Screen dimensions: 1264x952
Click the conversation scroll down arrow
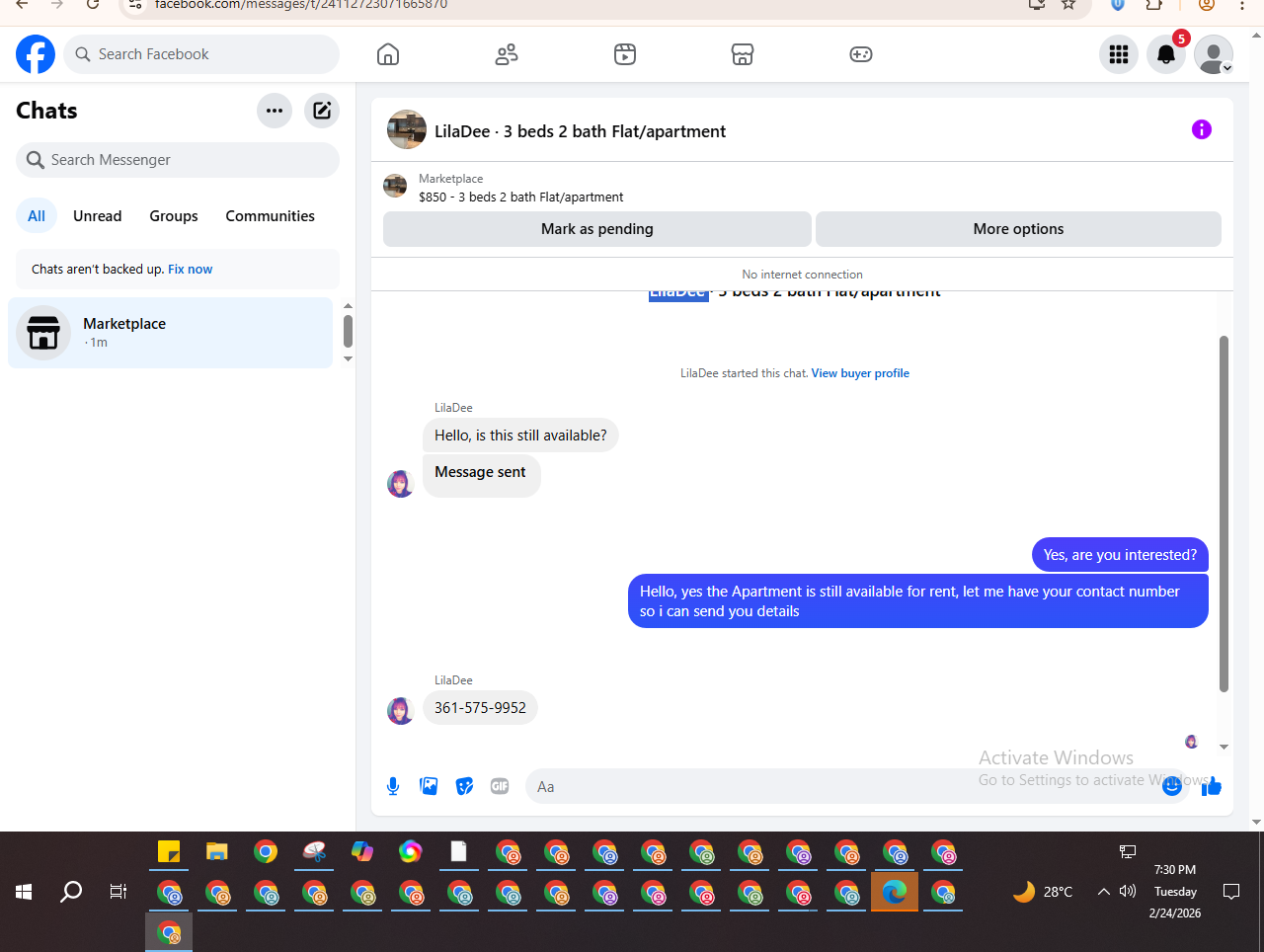1224,748
